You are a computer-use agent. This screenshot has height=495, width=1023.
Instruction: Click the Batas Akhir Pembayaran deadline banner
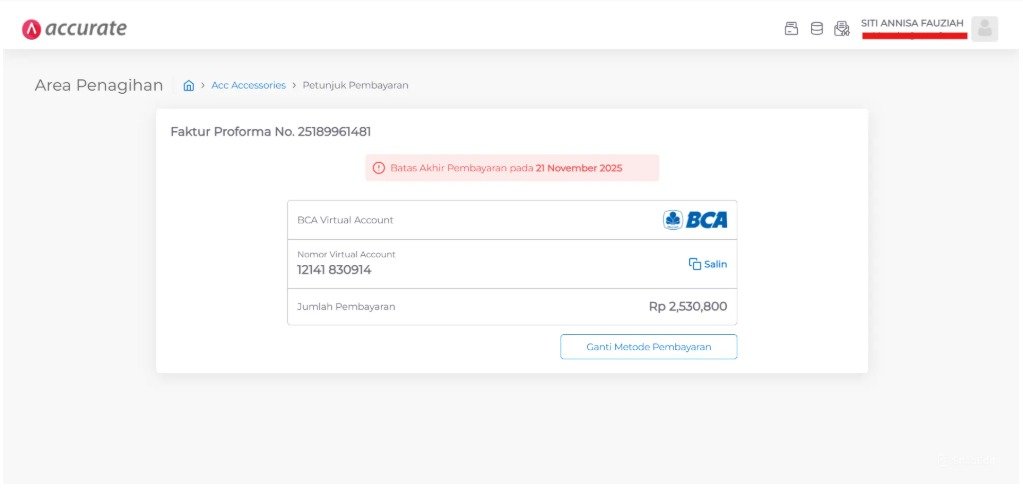pos(512,168)
